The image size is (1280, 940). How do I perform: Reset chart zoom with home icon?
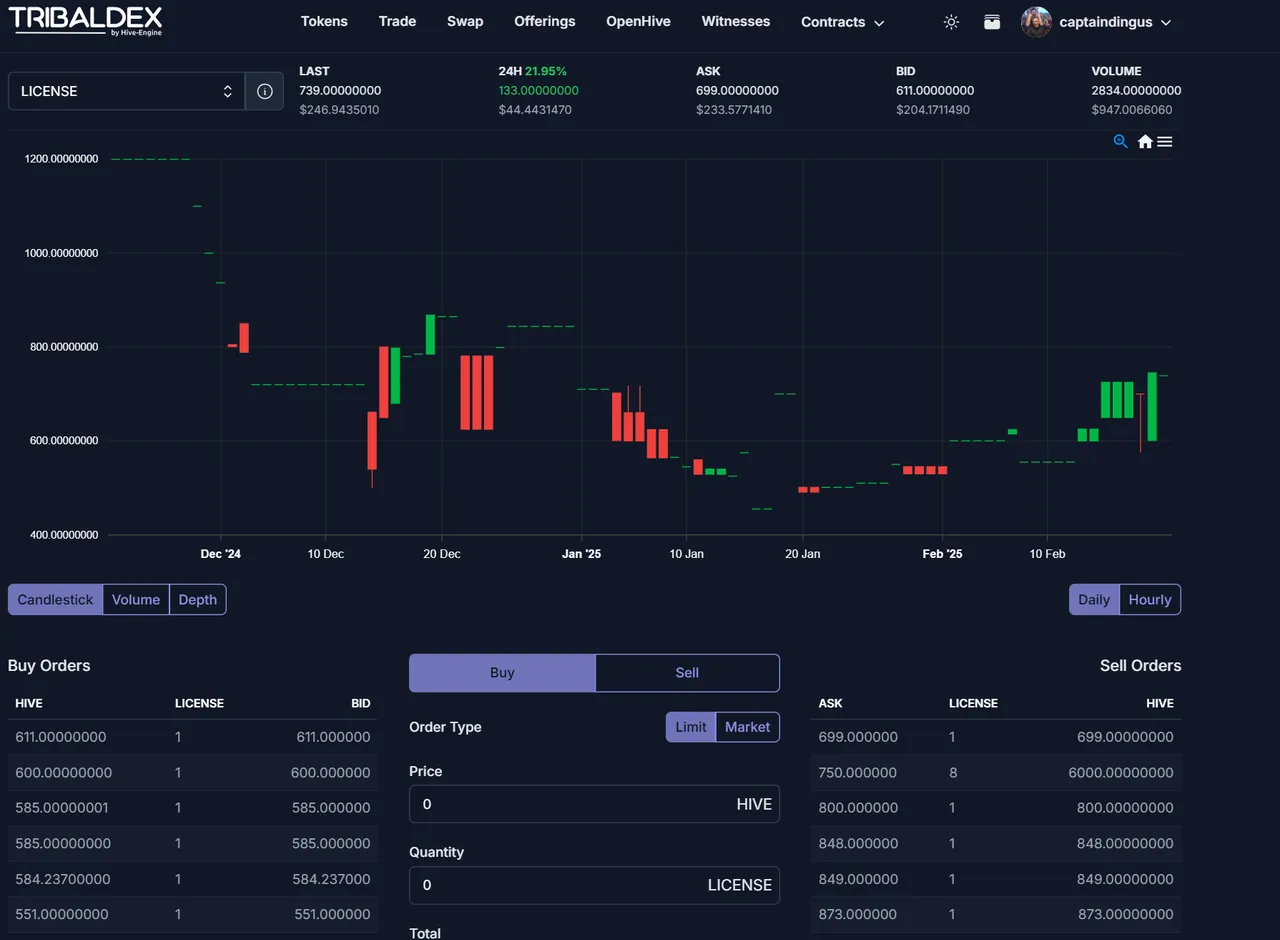1145,142
